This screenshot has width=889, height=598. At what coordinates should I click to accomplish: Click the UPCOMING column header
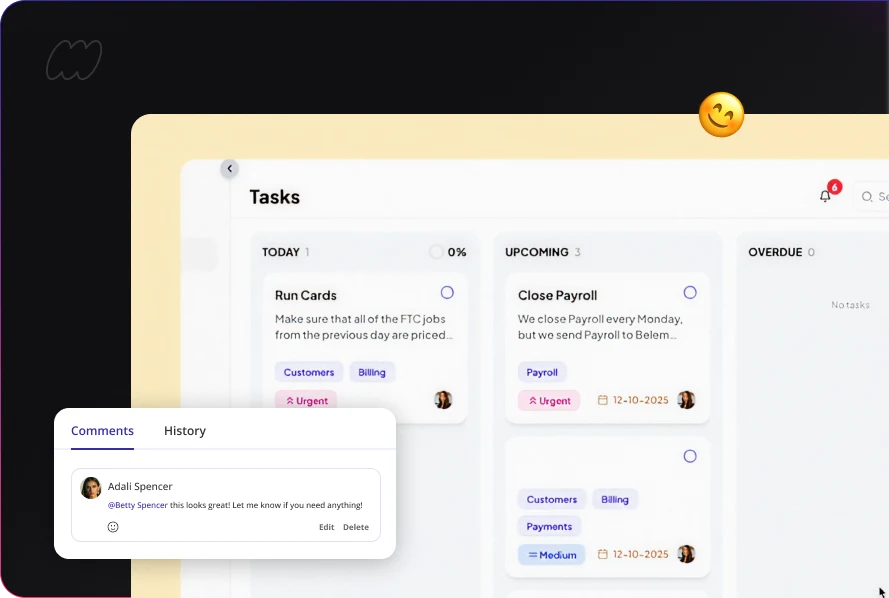point(536,252)
